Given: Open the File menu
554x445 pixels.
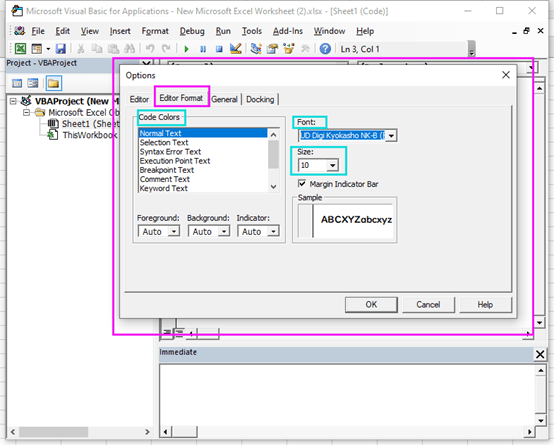Looking at the screenshot, I should tap(38, 31).
